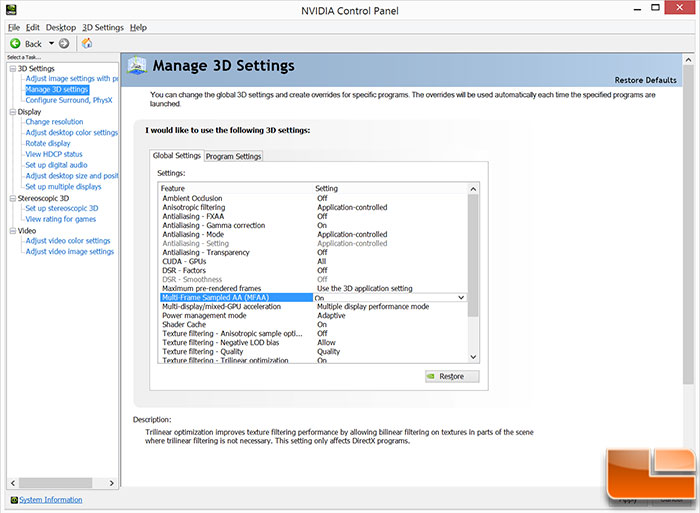
Task: Click the Feature column header
Action: (236, 188)
